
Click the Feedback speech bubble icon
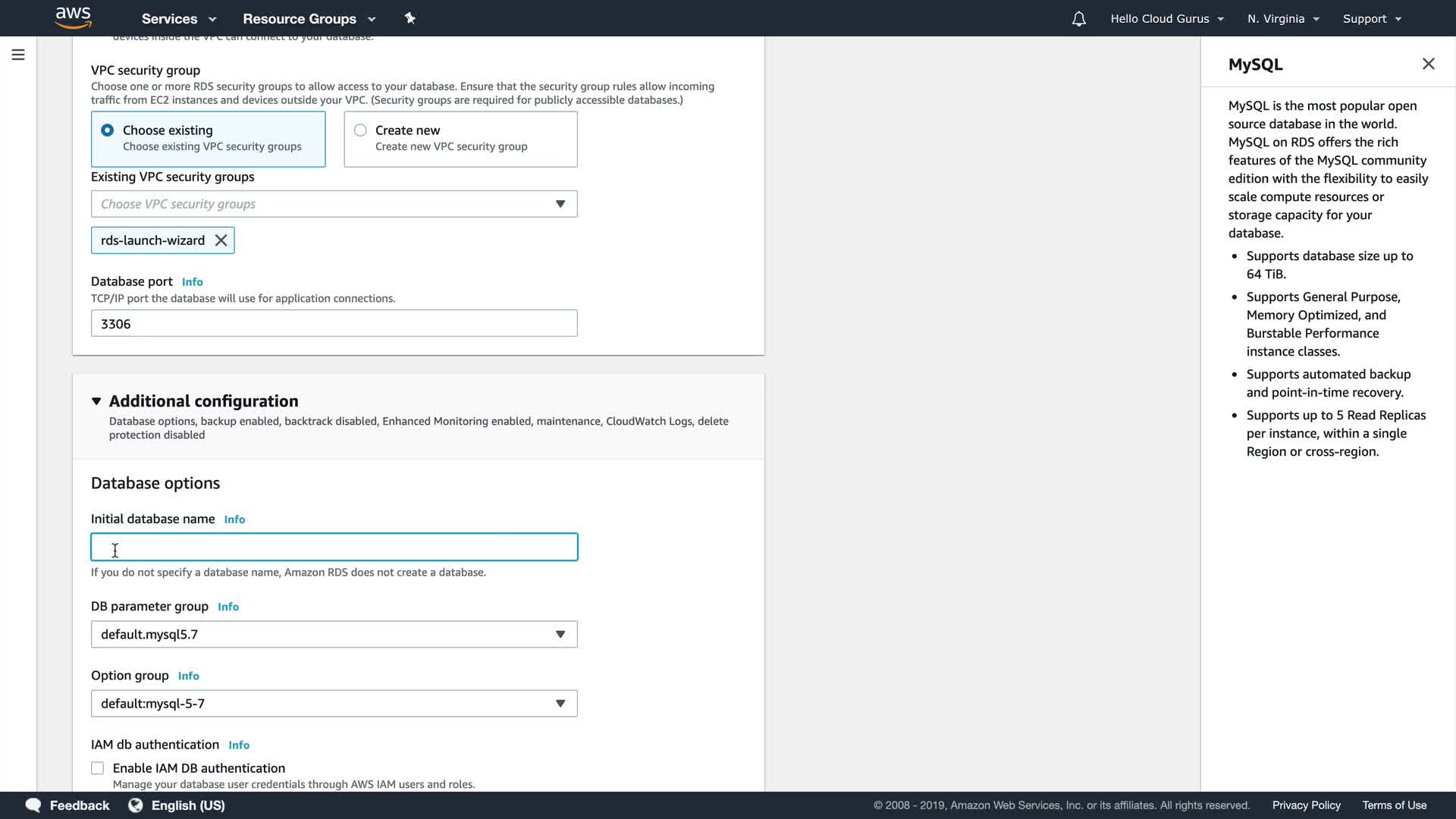tap(33, 805)
